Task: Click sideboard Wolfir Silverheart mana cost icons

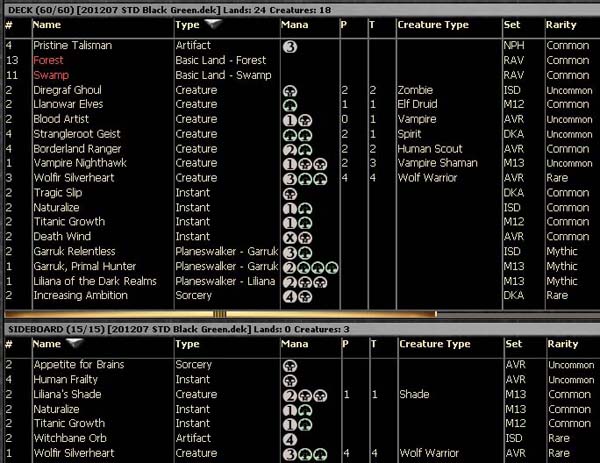Action: tap(305, 454)
